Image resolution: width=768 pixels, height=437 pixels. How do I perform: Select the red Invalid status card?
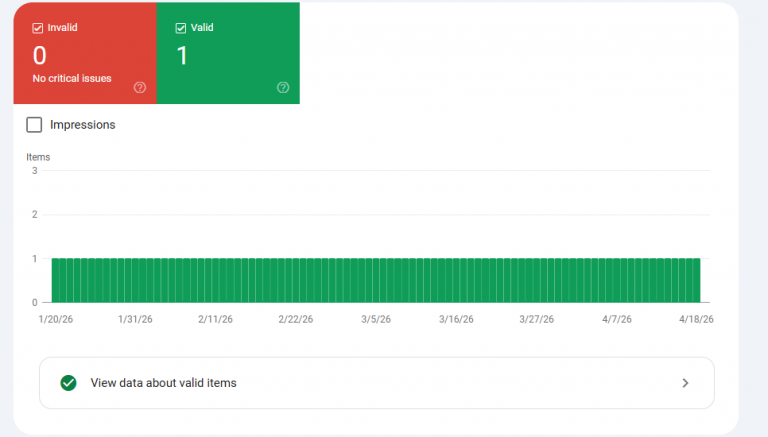[x=85, y=52]
